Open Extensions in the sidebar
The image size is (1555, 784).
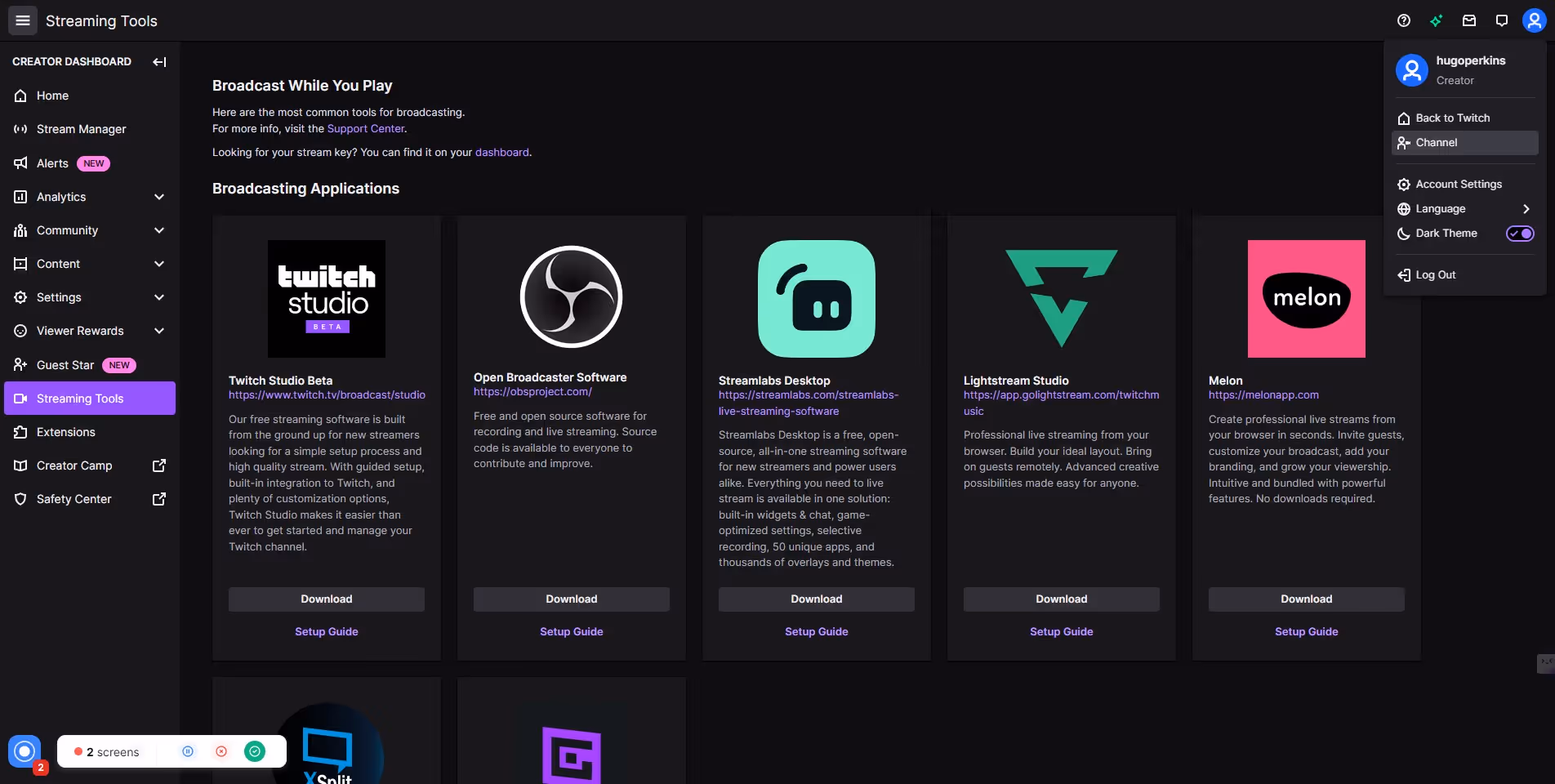(x=90, y=432)
